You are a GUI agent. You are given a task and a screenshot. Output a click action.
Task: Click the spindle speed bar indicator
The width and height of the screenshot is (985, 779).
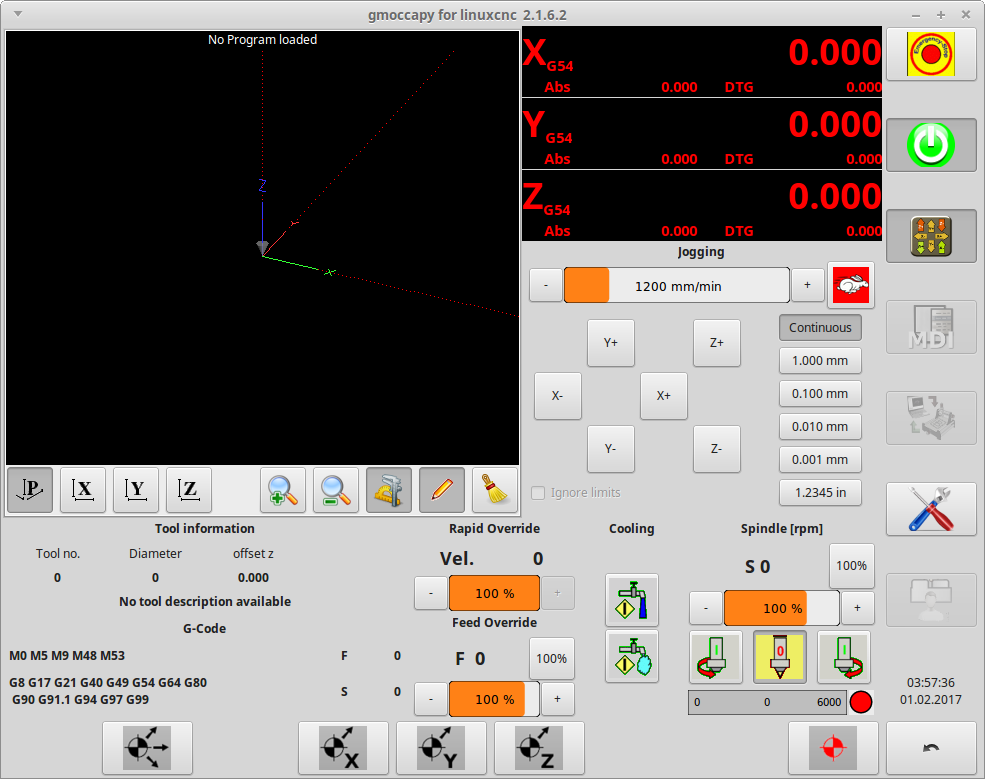point(766,702)
